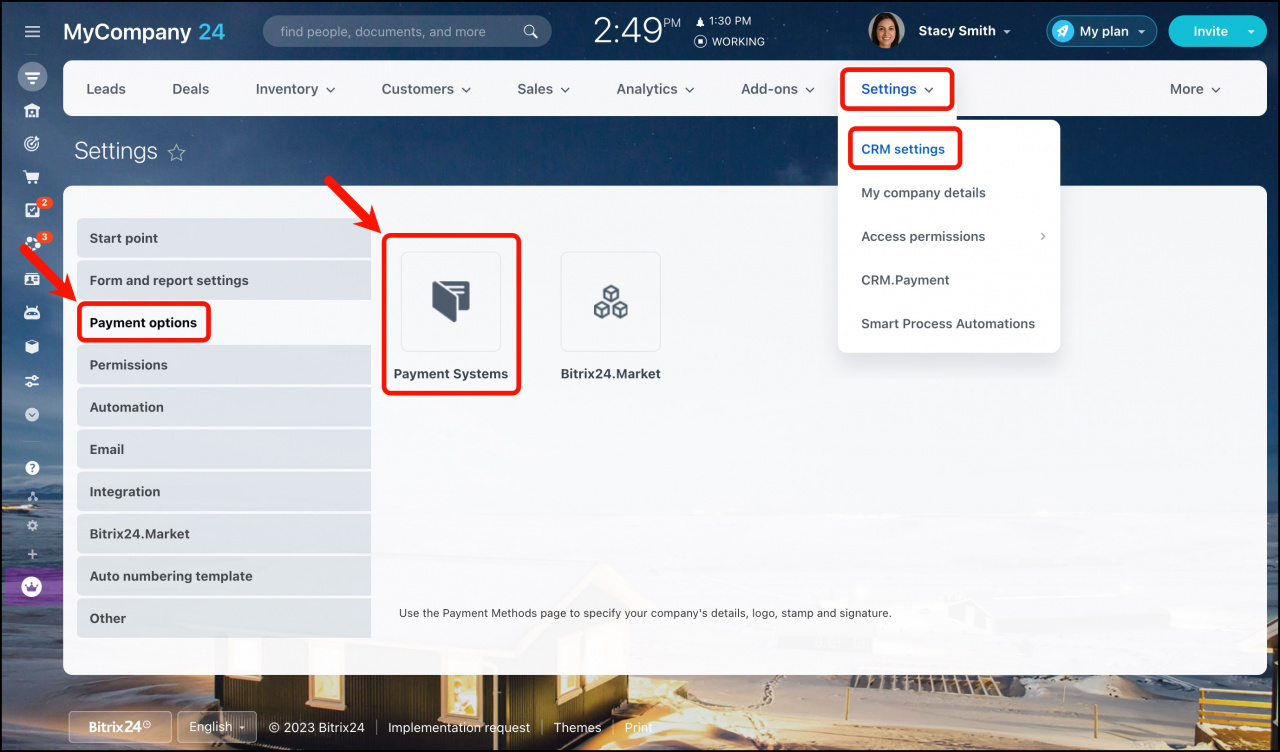Open the target goals sidebar icon

coord(32,144)
